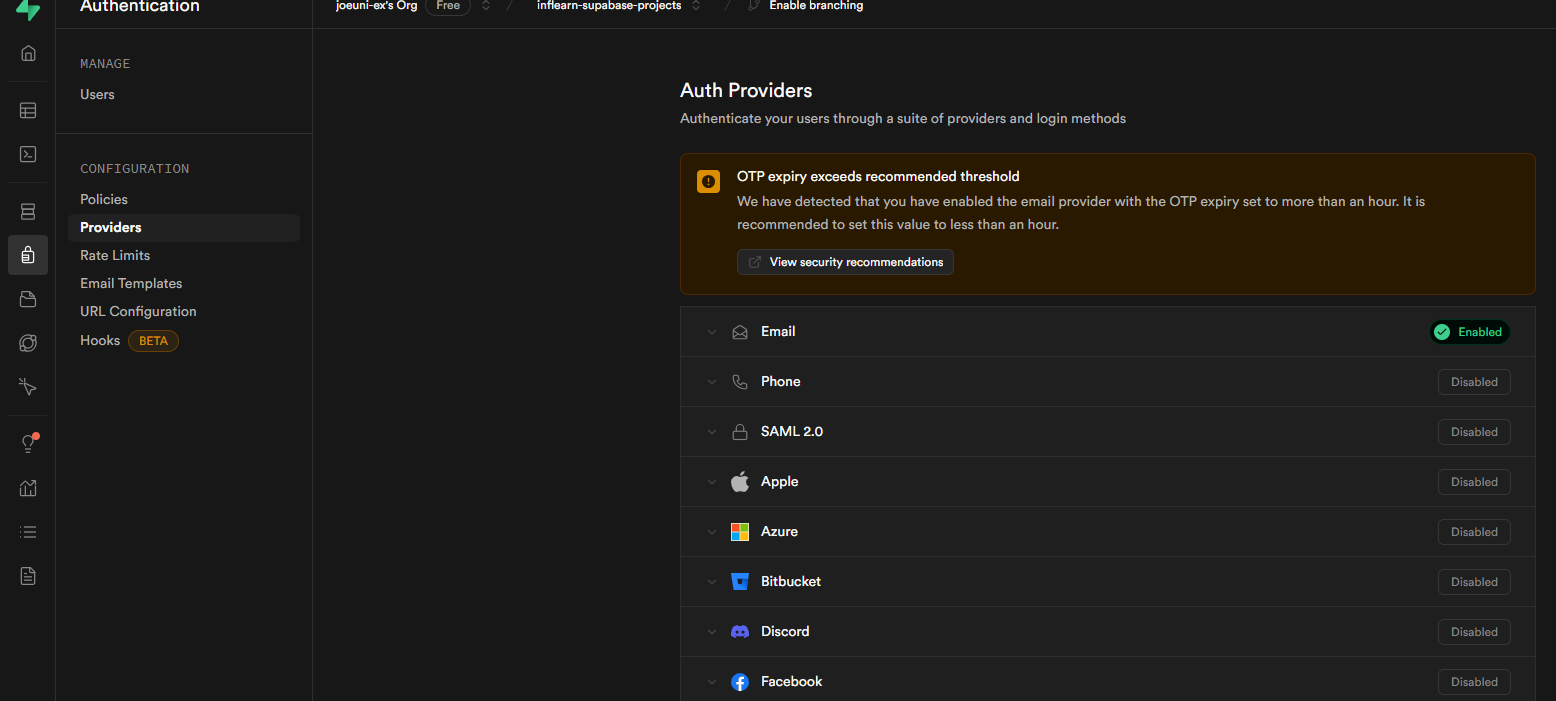The image size is (1556, 701).
Task: Open the Storage folder icon in sidebar
Action: [28, 299]
